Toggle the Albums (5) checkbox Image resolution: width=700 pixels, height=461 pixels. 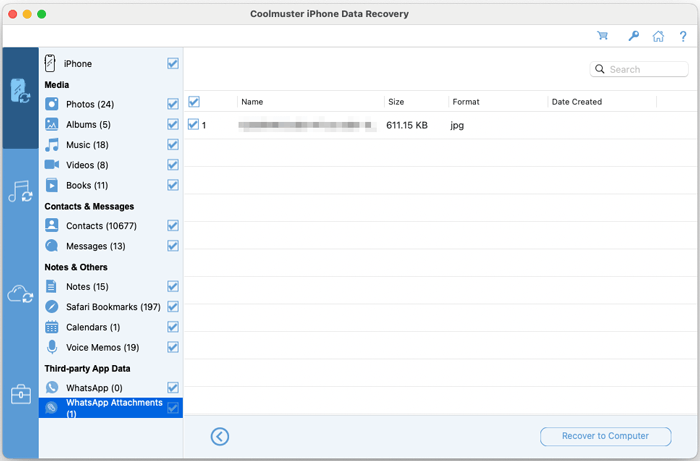173,124
